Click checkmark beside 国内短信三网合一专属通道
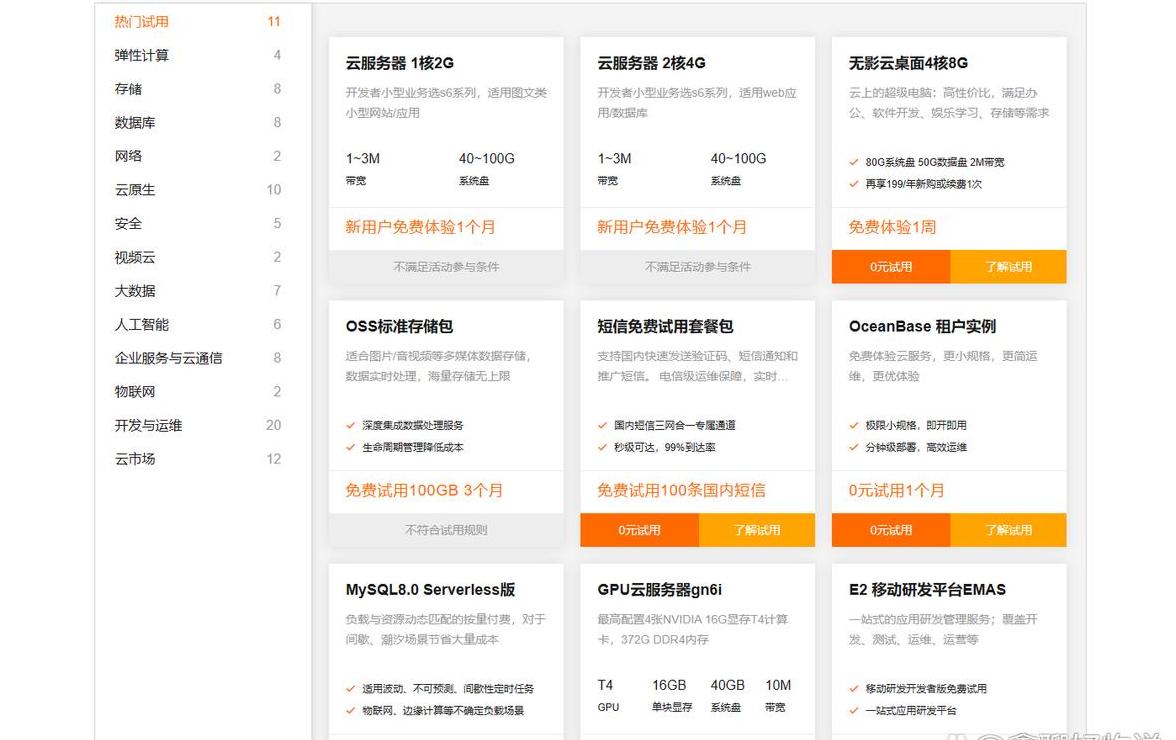 (x=602, y=425)
